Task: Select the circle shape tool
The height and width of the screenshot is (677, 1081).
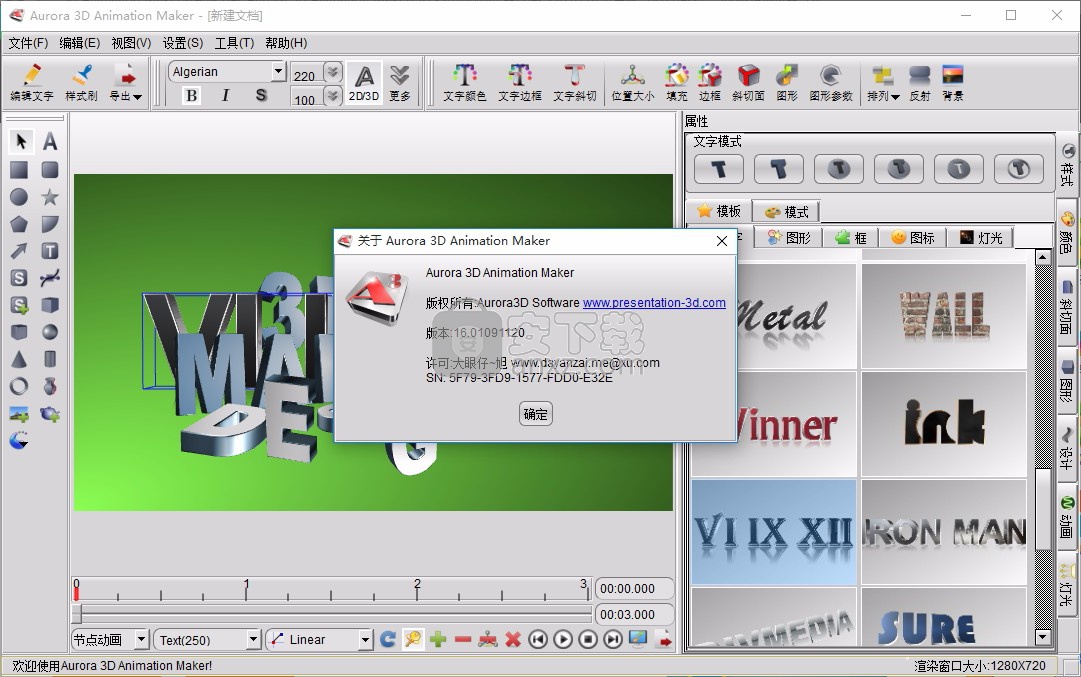Action: [19, 197]
